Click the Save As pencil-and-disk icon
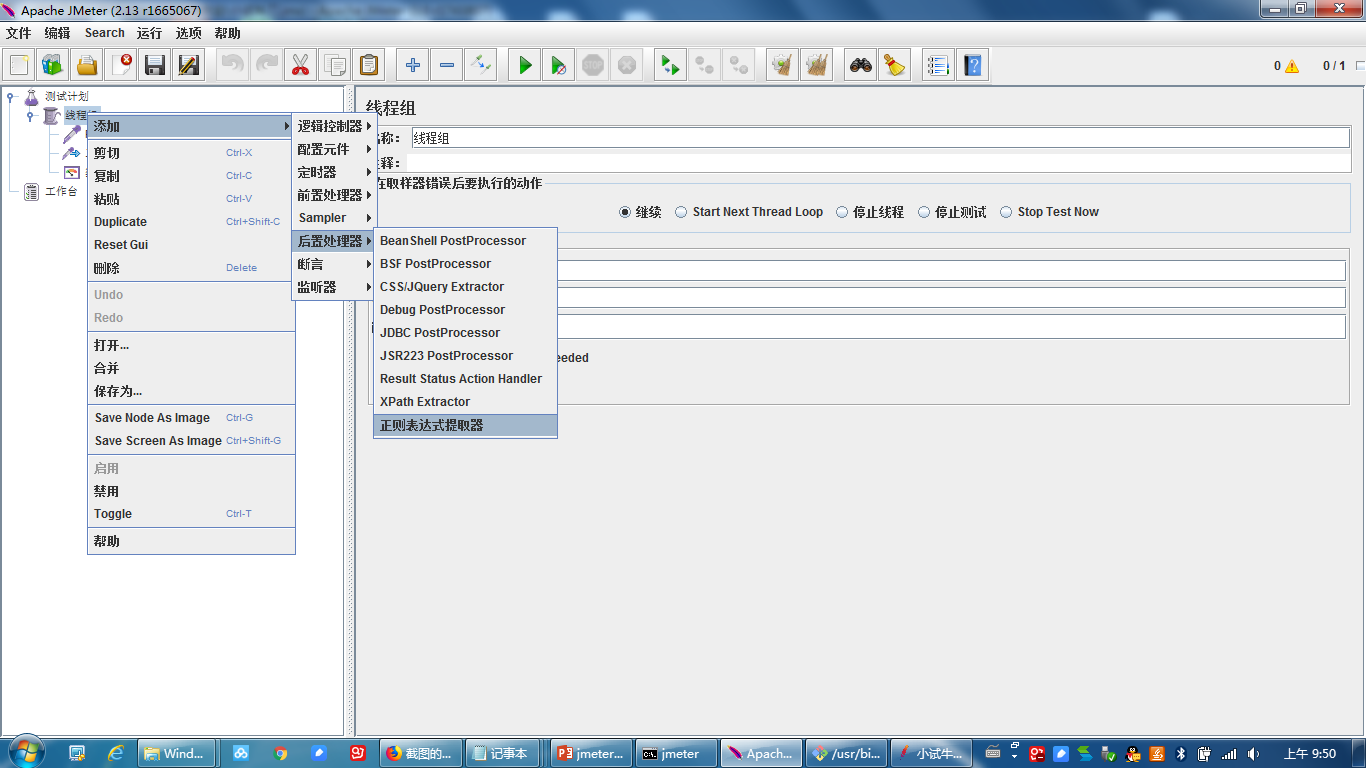The height and width of the screenshot is (768, 1366). click(189, 65)
